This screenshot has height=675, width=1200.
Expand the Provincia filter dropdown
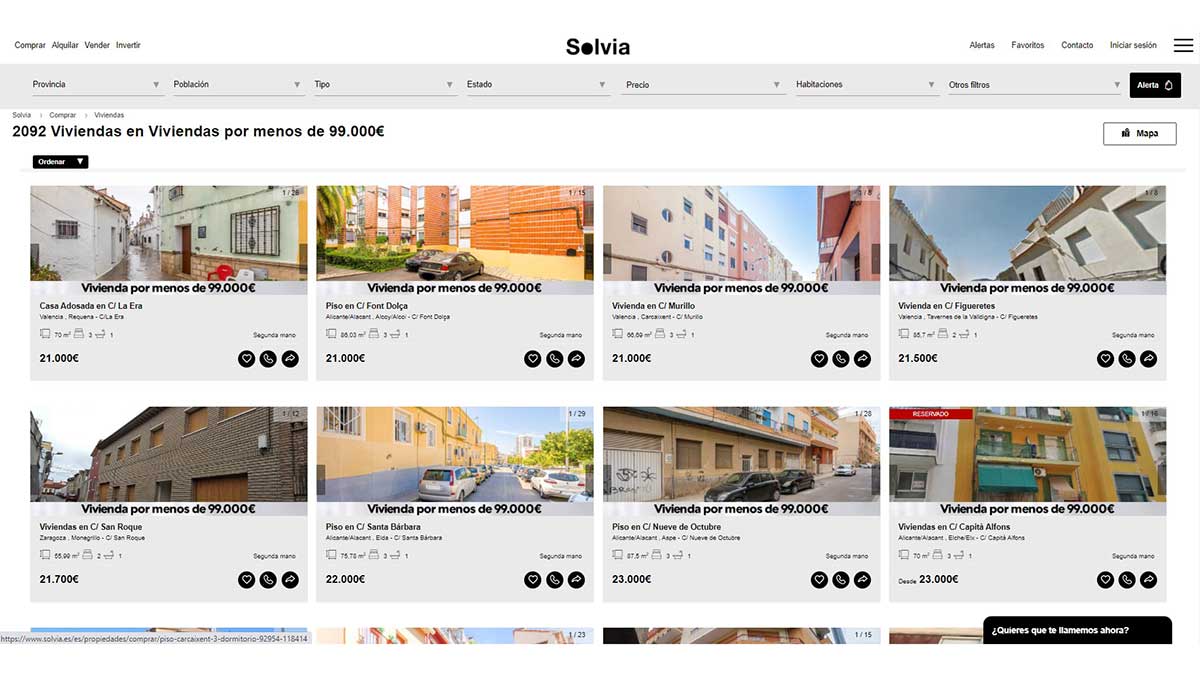pos(96,85)
